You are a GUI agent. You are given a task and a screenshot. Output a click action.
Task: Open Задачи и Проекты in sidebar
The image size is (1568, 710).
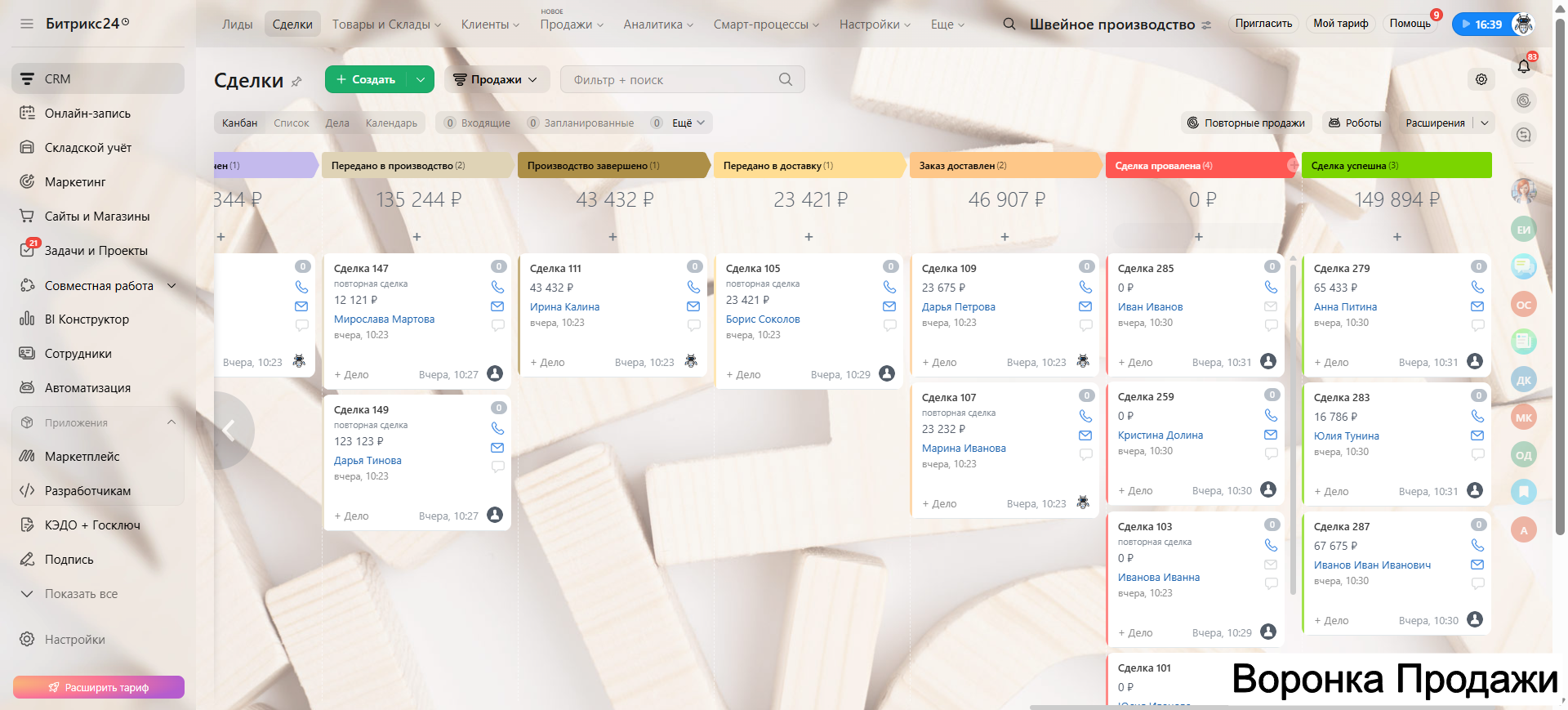[98, 251]
